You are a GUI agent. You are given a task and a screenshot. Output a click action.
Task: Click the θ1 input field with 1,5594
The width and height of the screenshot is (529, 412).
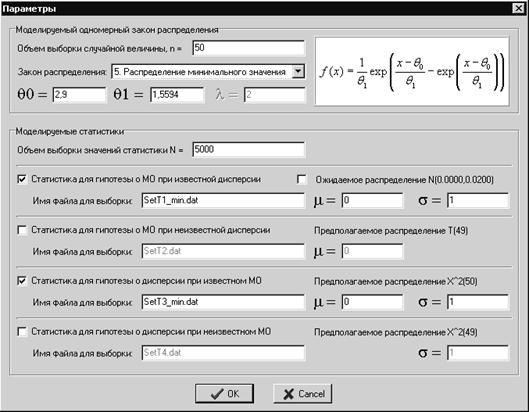click(177, 94)
